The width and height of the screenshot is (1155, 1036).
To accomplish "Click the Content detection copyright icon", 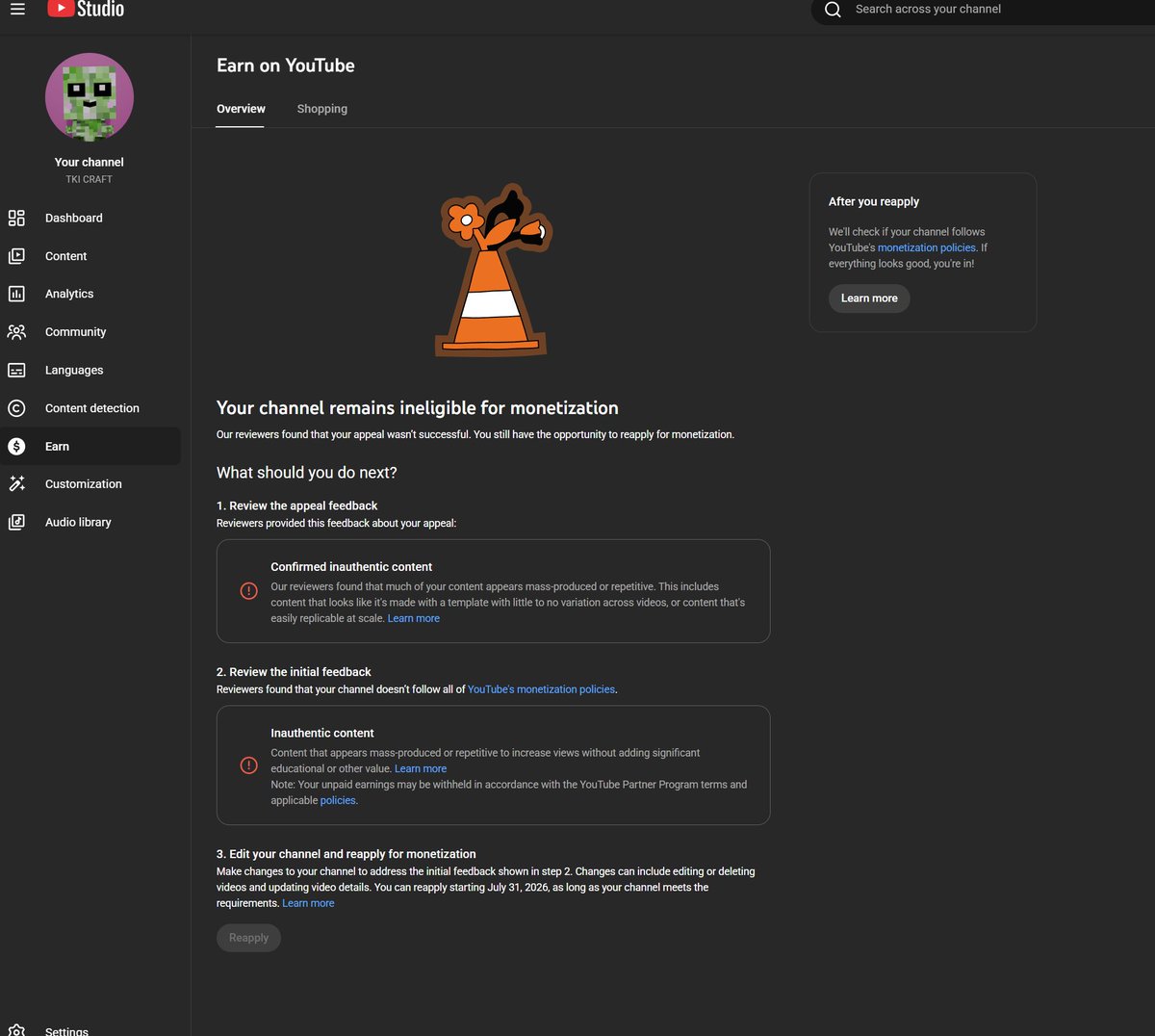I will click(x=16, y=408).
